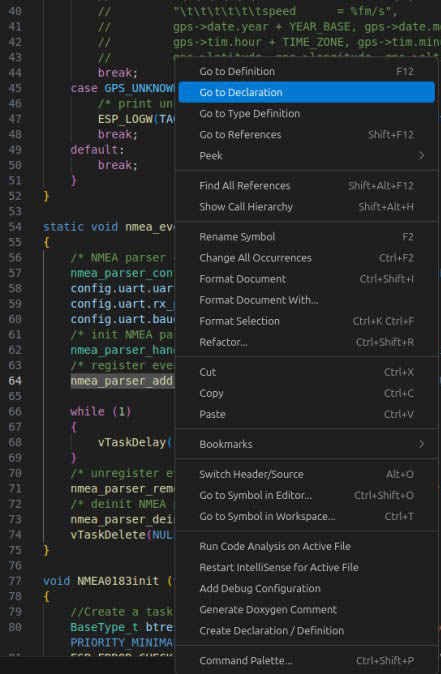
Task: Click Restart IntelliSense for Active File
Action: (x=306, y=568)
